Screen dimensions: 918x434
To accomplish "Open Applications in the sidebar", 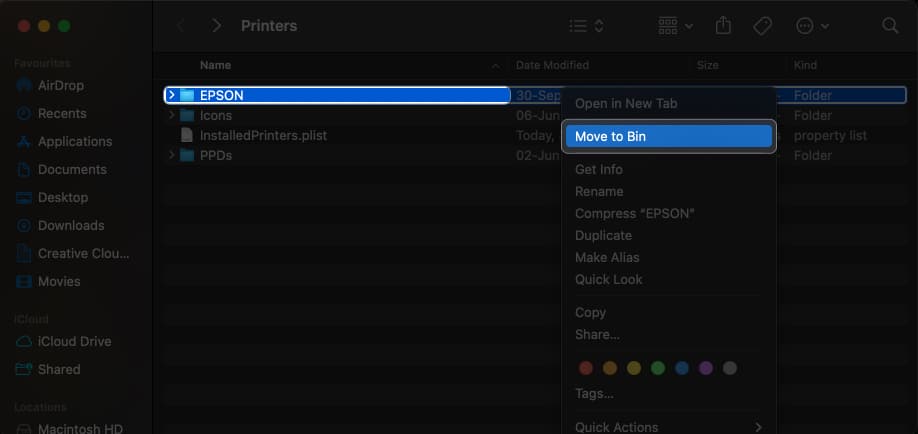I will point(75,142).
